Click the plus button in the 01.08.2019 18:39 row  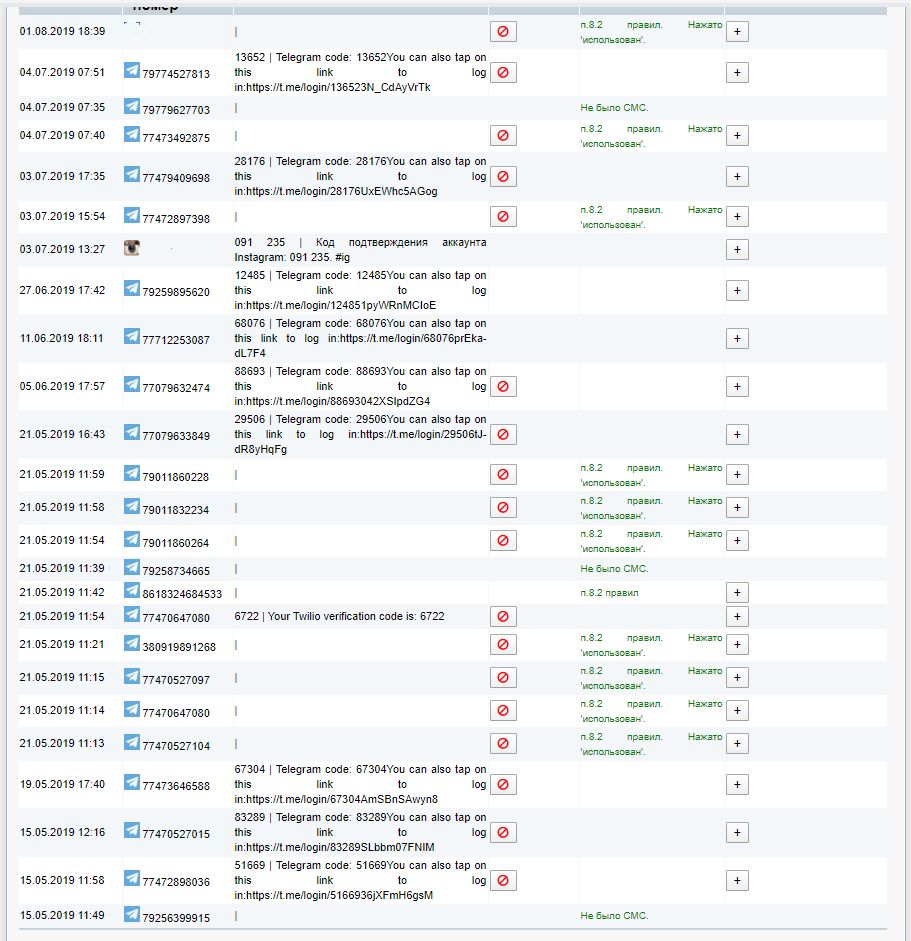click(737, 31)
